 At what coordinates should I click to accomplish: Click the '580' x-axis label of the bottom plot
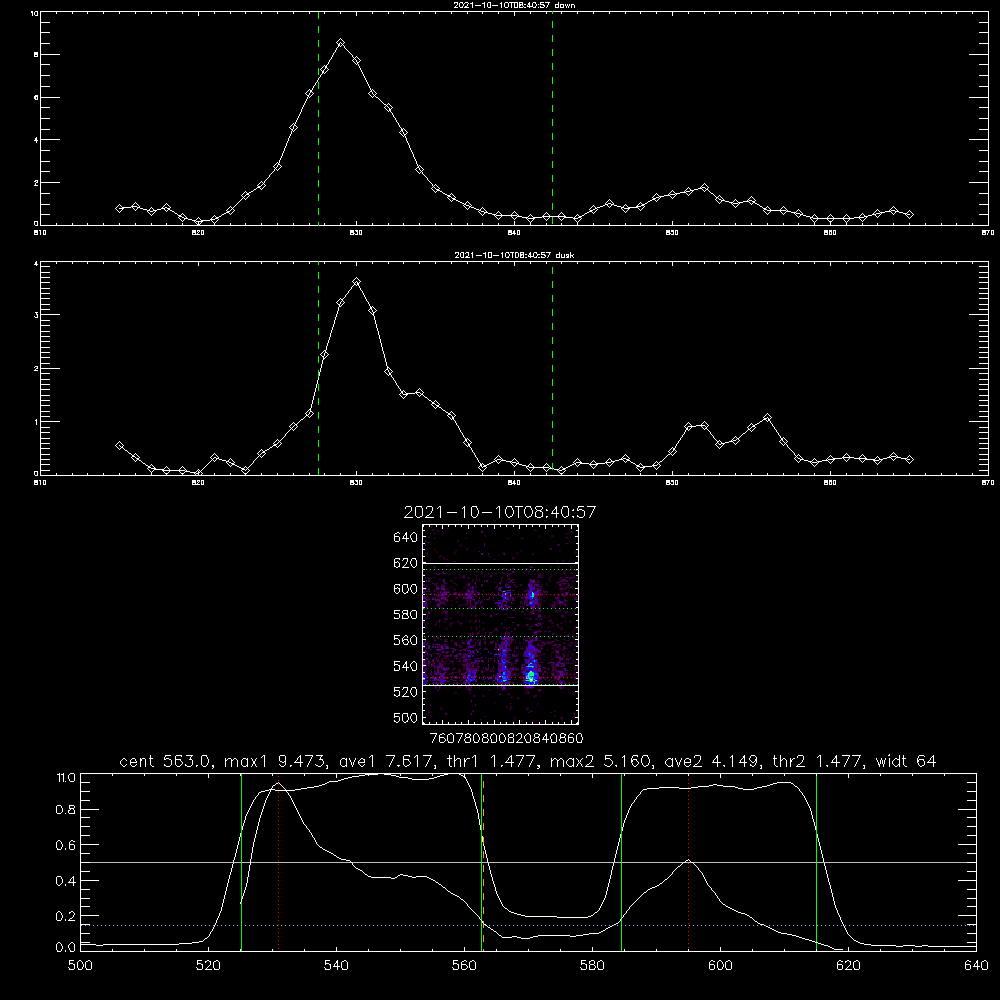(592, 966)
